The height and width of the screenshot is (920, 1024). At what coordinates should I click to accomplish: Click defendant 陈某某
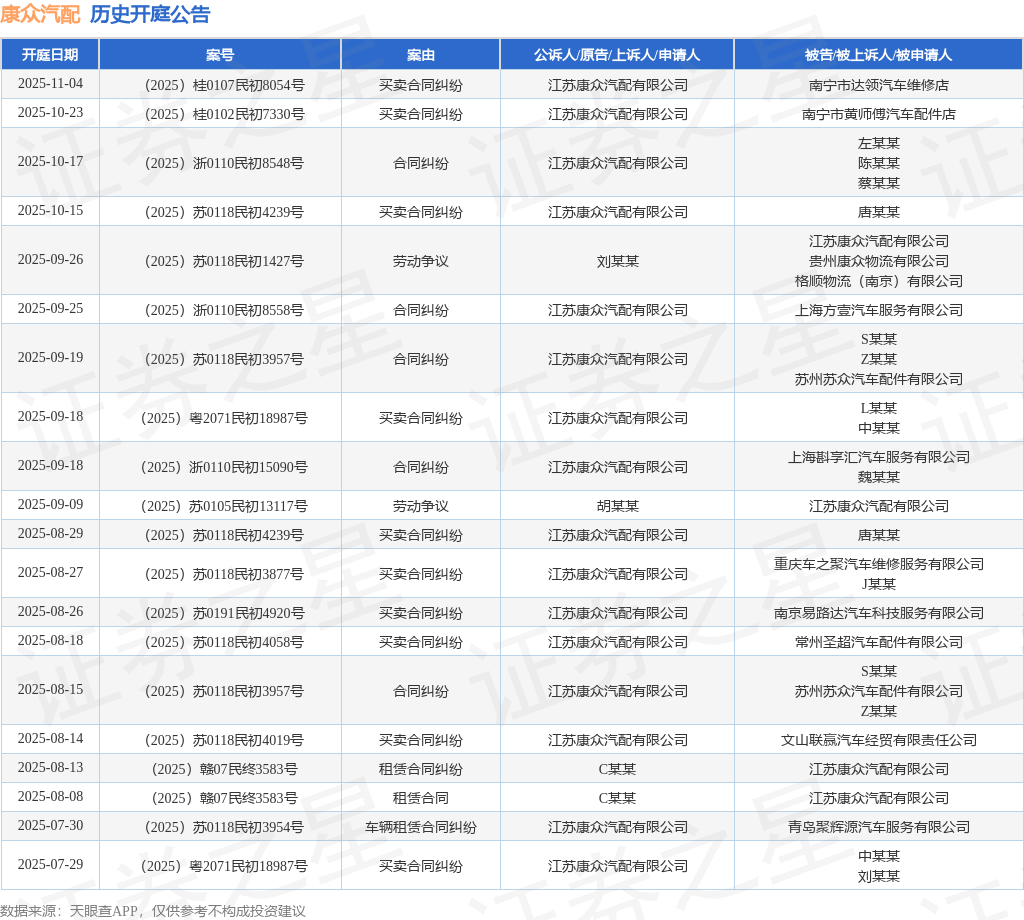tap(878, 163)
